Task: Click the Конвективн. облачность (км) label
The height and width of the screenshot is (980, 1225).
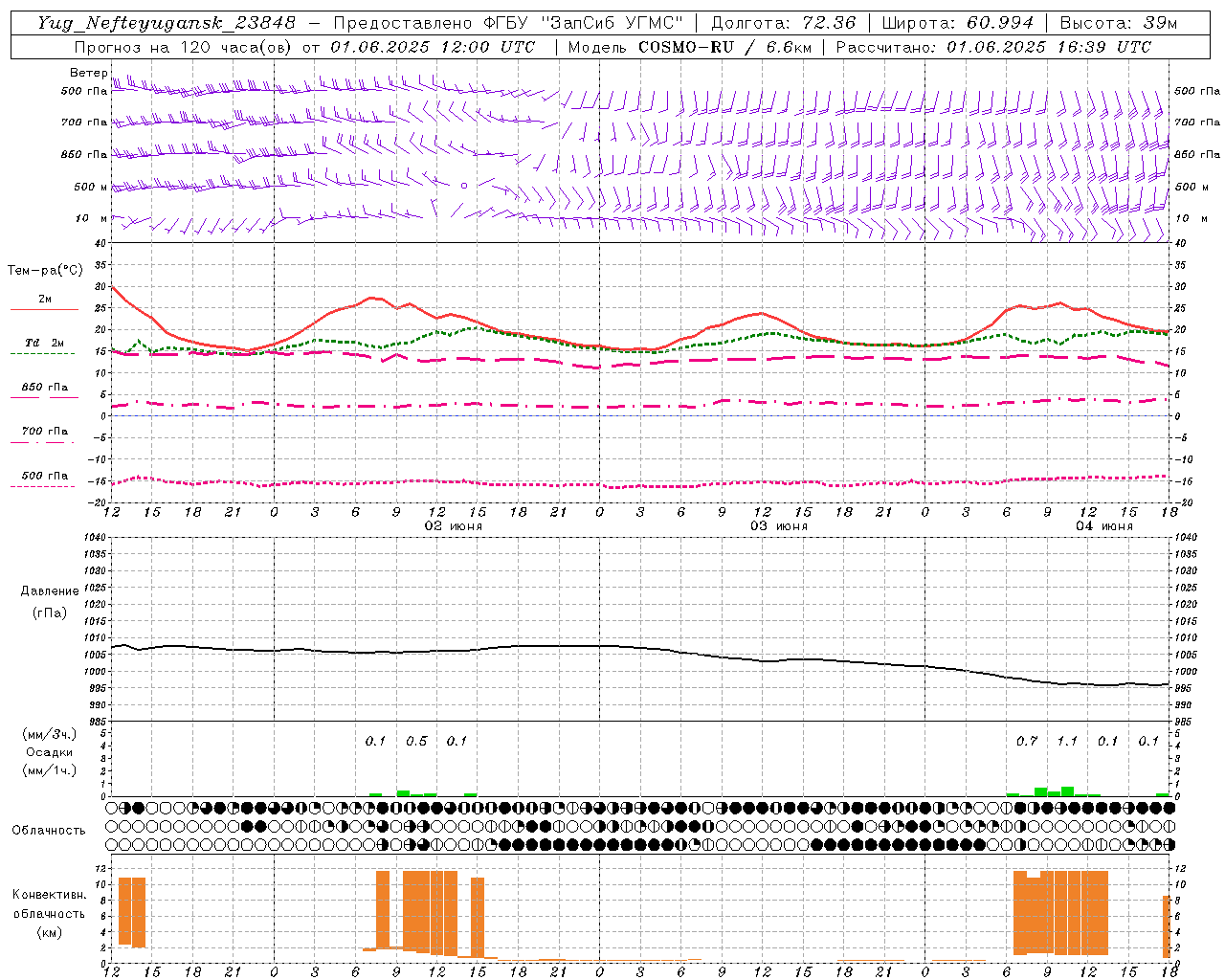Action: (49, 913)
